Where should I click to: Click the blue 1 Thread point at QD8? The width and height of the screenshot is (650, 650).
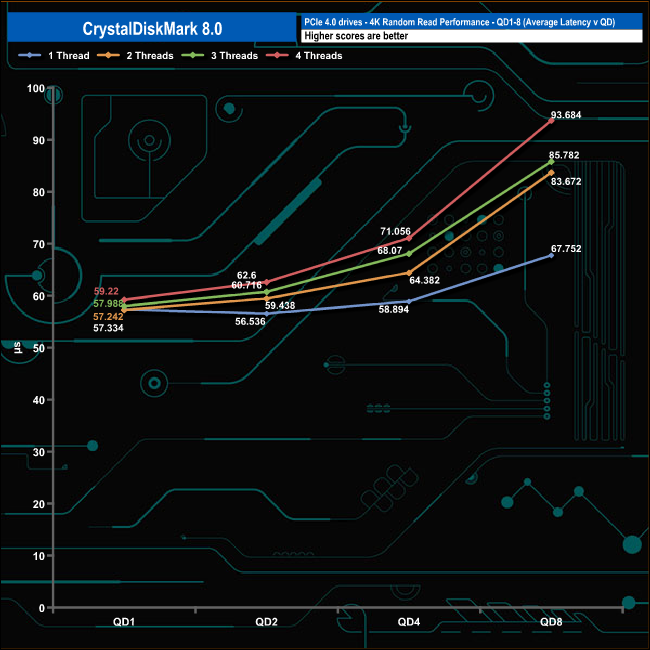coord(551,255)
